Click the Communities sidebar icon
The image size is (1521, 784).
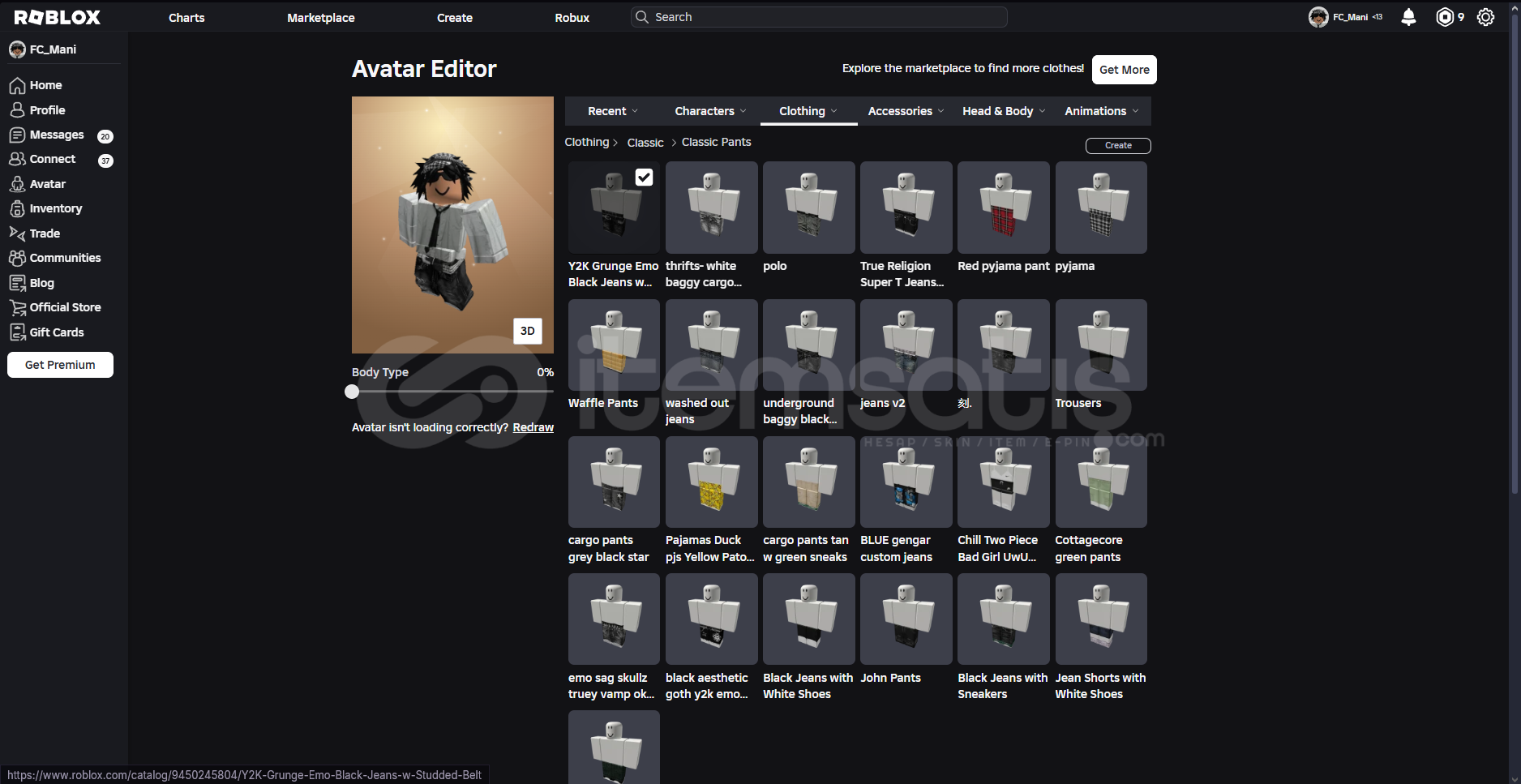17,258
